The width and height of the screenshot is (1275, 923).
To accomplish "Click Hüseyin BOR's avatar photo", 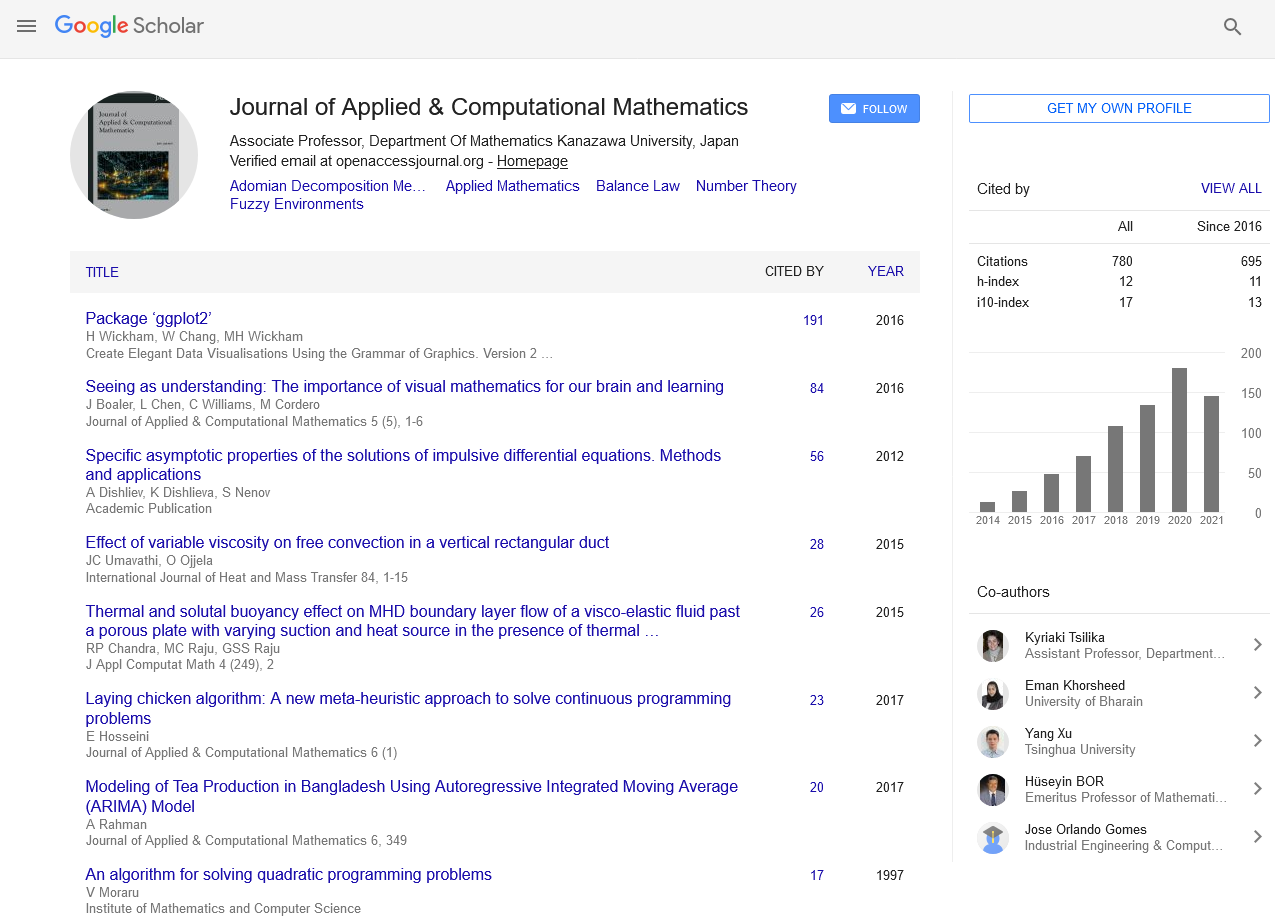I will coord(993,789).
